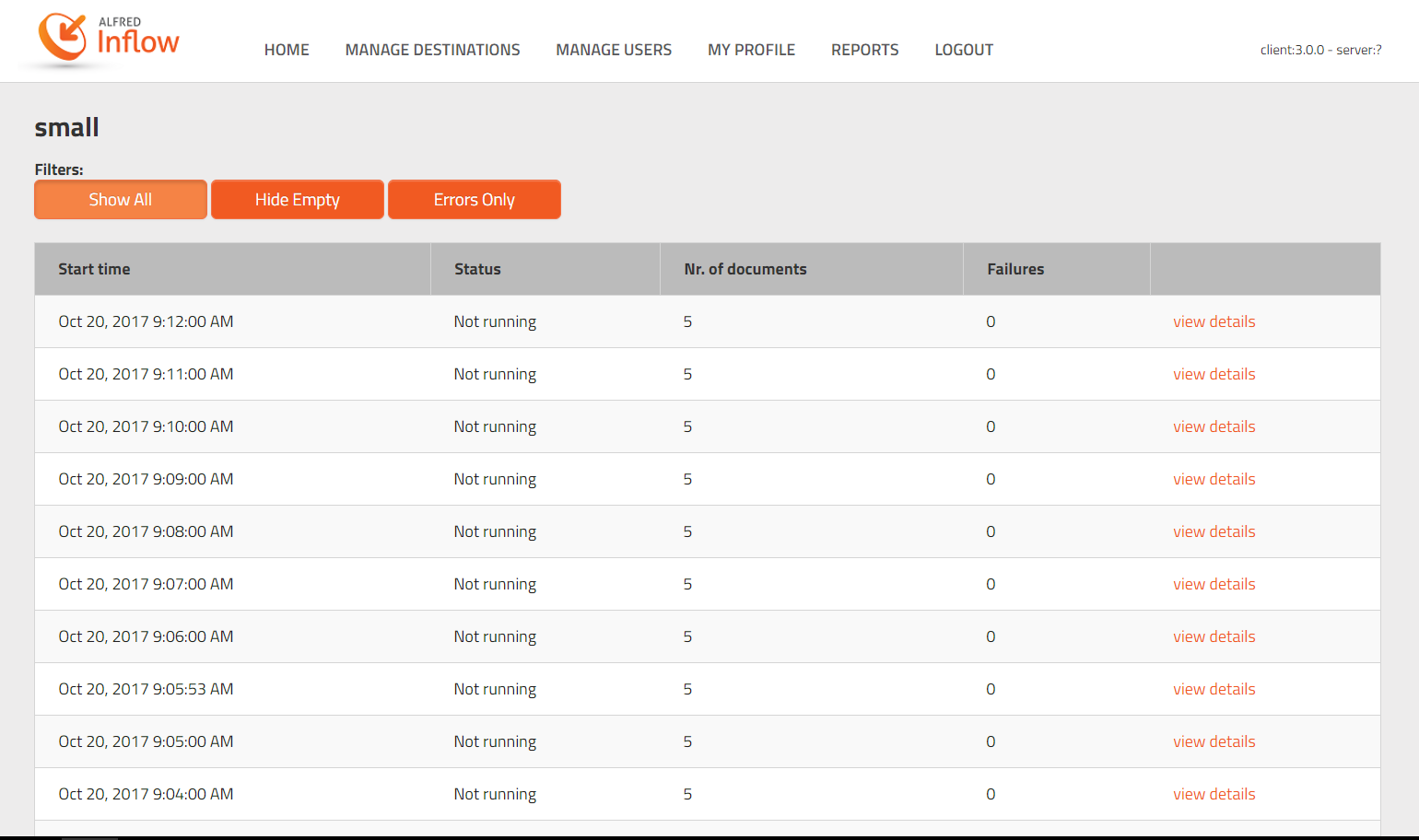Click the Failures column header
Screen dimensions: 1419x840
[x=1015, y=269]
